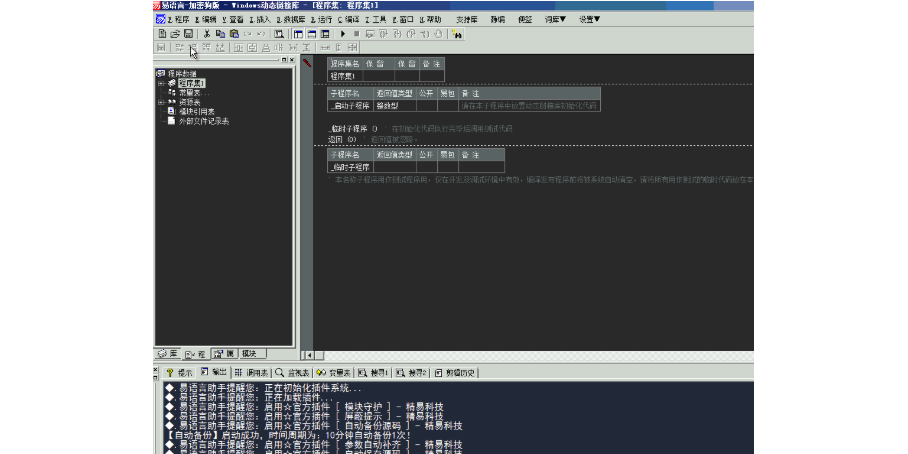
Task: Open the 设置 dropdown in the menu bar
Action: coord(589,19)
